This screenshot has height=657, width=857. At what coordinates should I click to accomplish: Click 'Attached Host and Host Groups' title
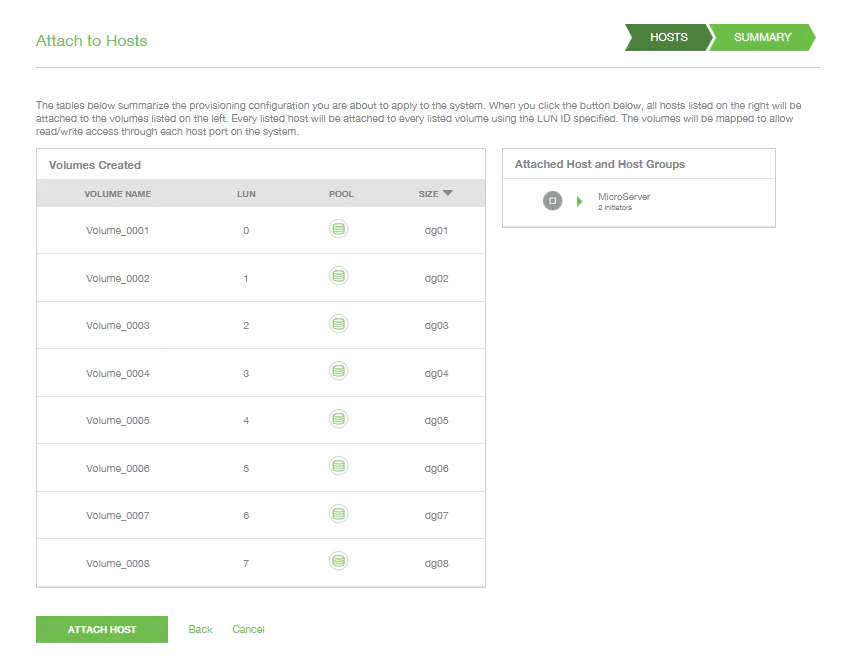click(600, 164)
